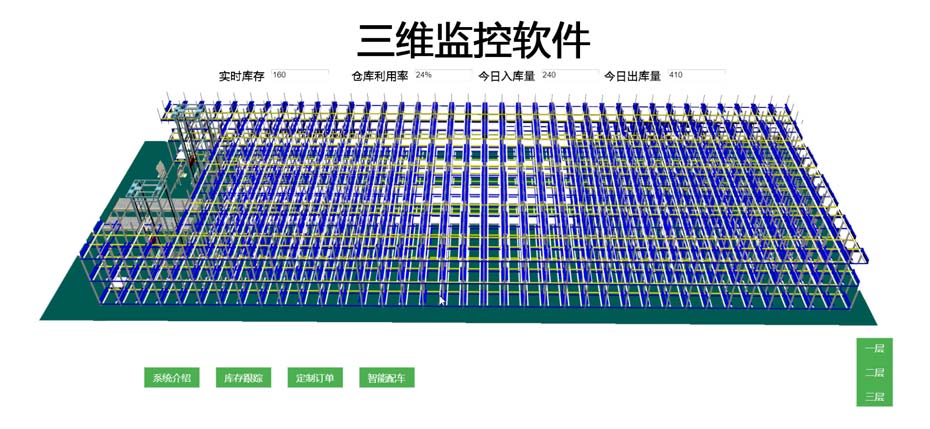930x429 pixels.
Task: Show the 三层 third floor view
Action: (x=874, y=397)
